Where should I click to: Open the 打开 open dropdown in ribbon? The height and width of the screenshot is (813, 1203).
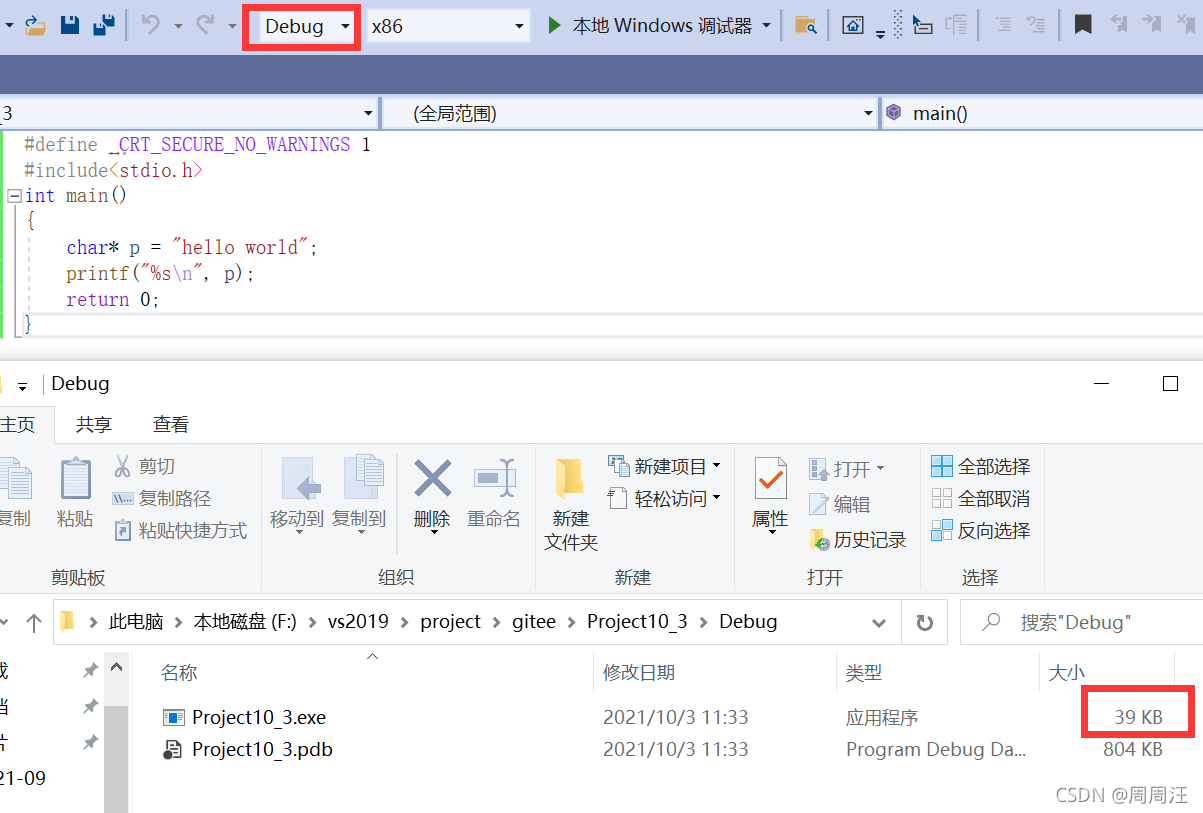tap(847, 468)
